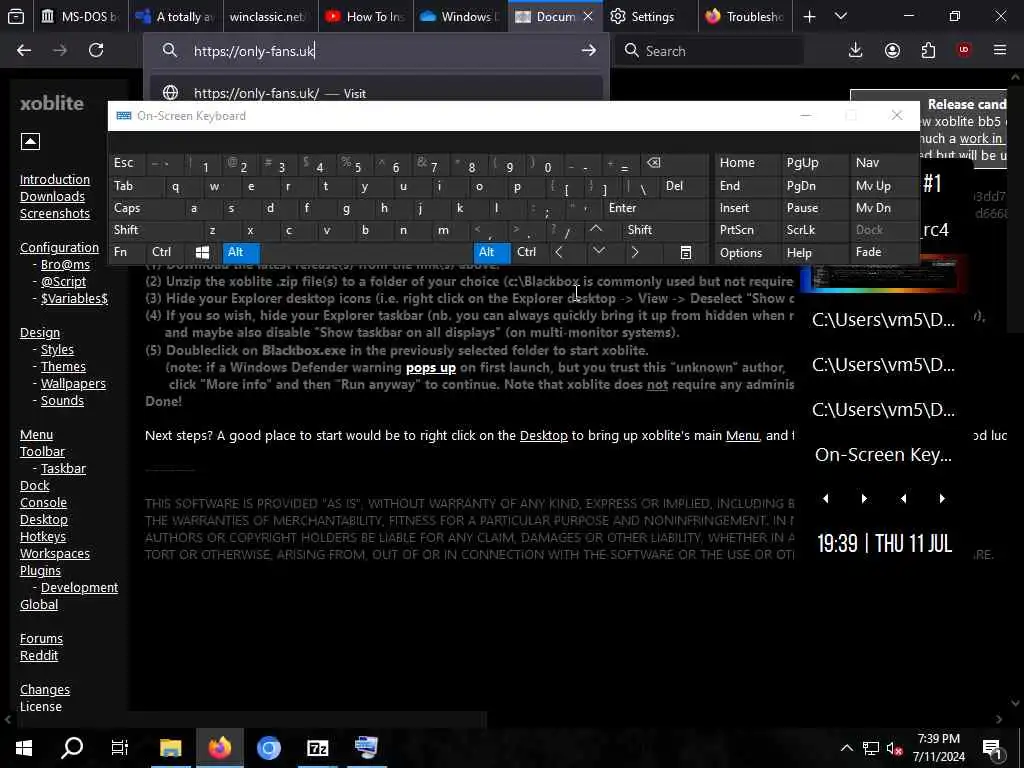Expand the list all tabs chevron
Image resolution: width=1024 pixels, height=768 pixels.
840,16
